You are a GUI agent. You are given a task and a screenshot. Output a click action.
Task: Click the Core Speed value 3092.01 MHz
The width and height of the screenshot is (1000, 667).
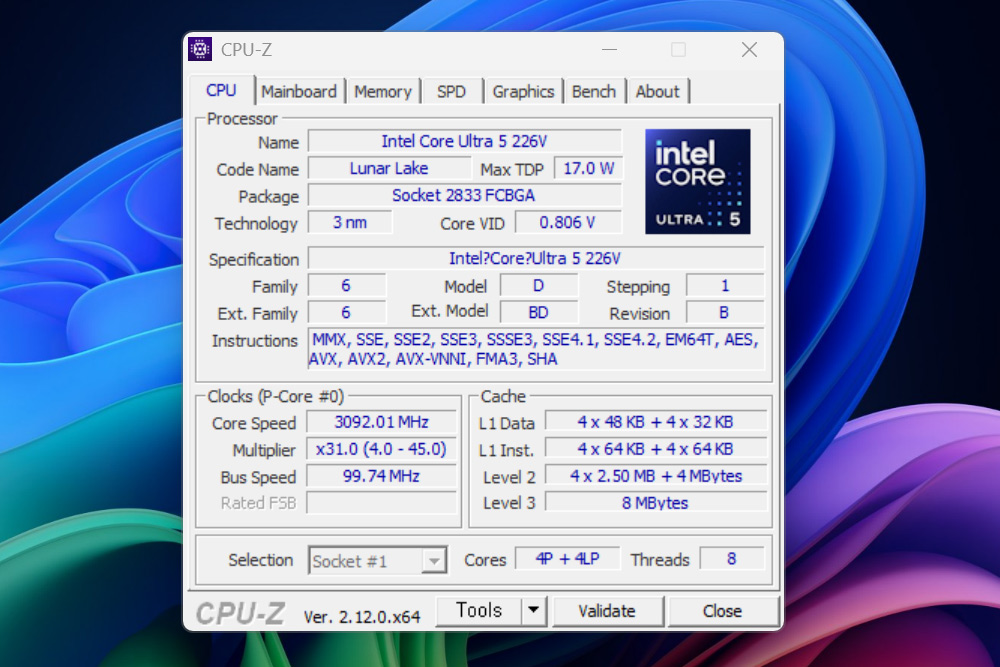tap(381, 422)
